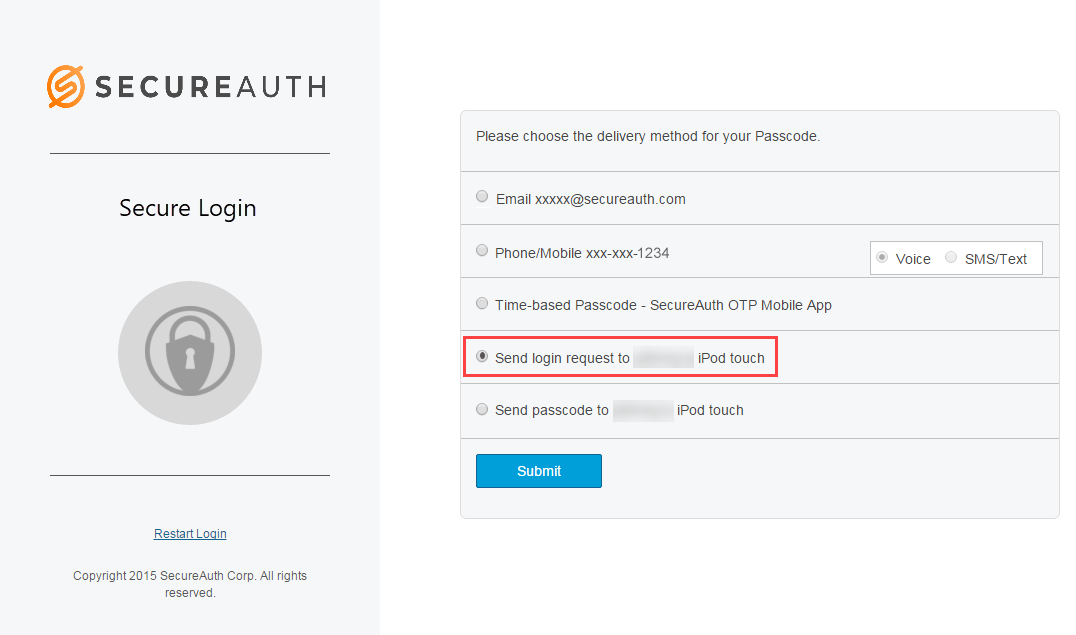
Task: Choose the Phone/Mobile radio button
Action: 483,251
